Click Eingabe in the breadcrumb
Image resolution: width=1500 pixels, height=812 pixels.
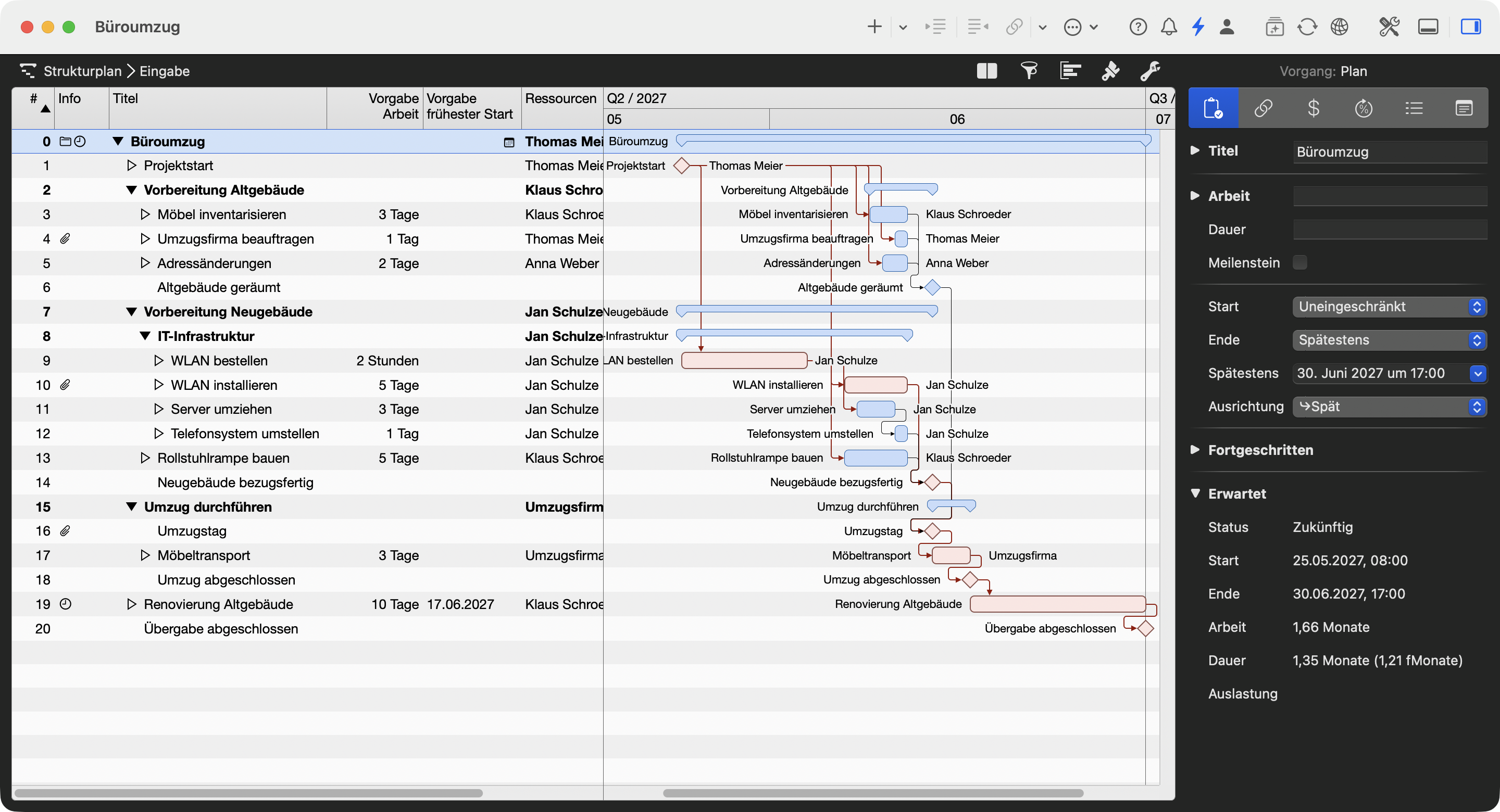[x=164, y=71]
